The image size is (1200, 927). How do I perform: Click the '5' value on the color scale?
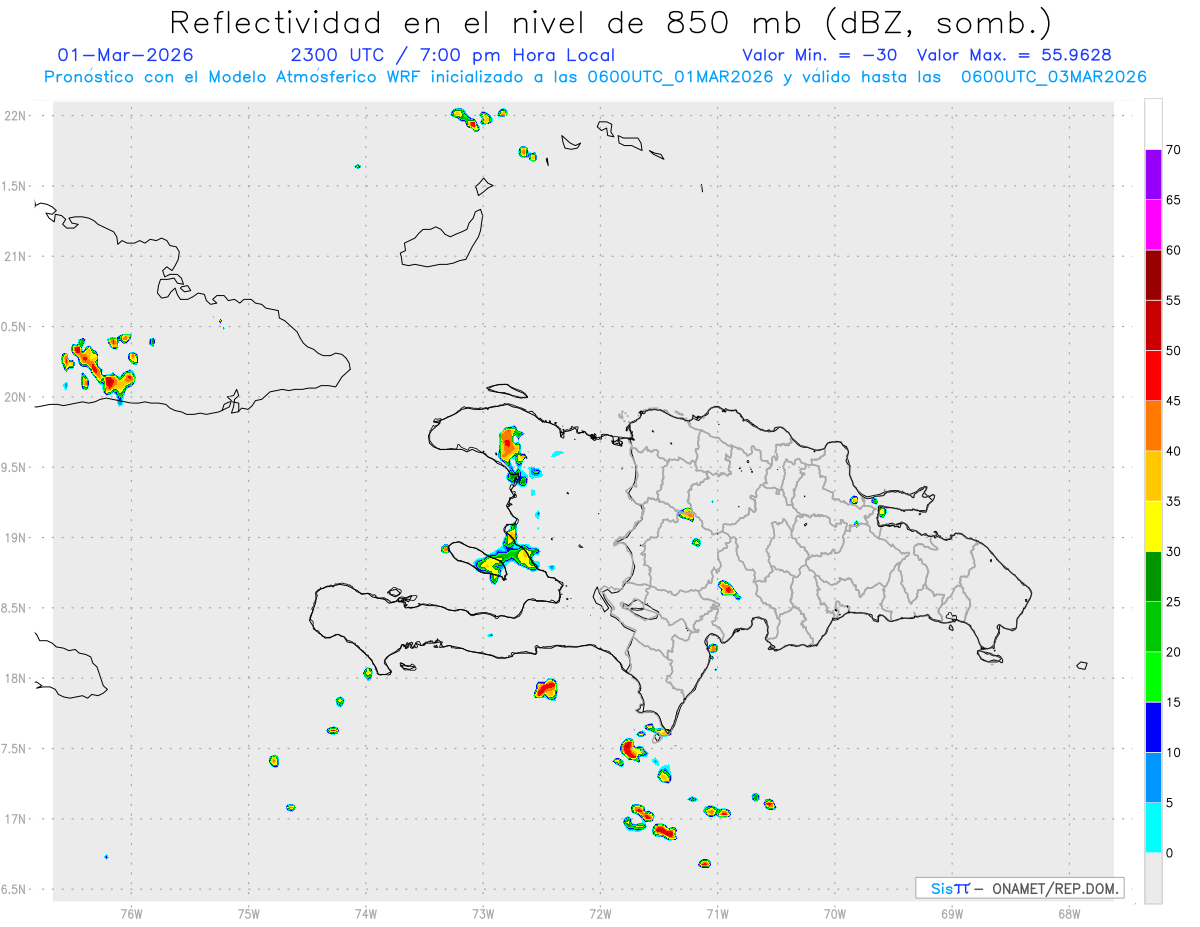tap(1170, 803)
